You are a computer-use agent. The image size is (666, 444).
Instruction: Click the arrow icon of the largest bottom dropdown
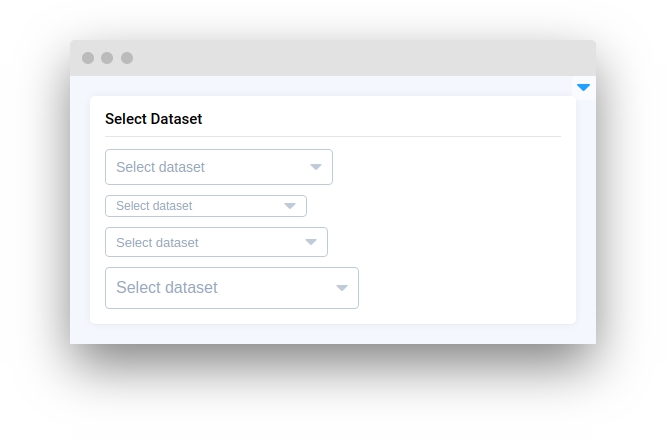tap(342, 288)
